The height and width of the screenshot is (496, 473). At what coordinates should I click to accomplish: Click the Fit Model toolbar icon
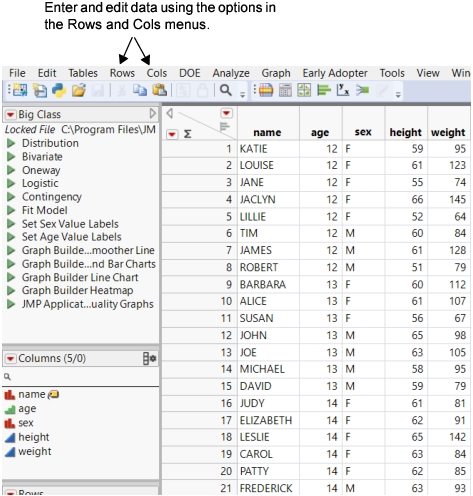(x=362, y=90)
